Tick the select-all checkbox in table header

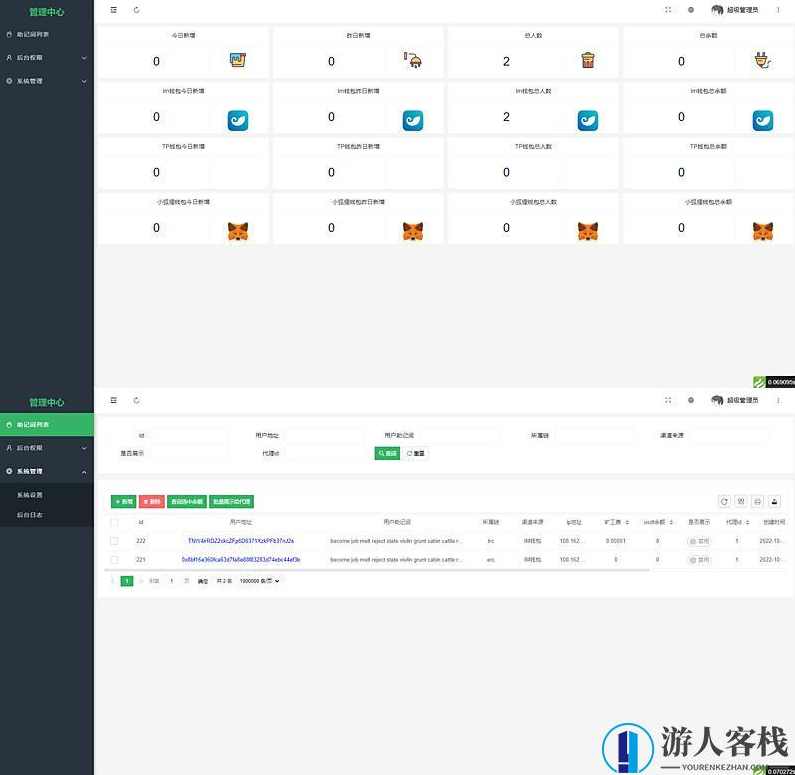tap(114, 522)
